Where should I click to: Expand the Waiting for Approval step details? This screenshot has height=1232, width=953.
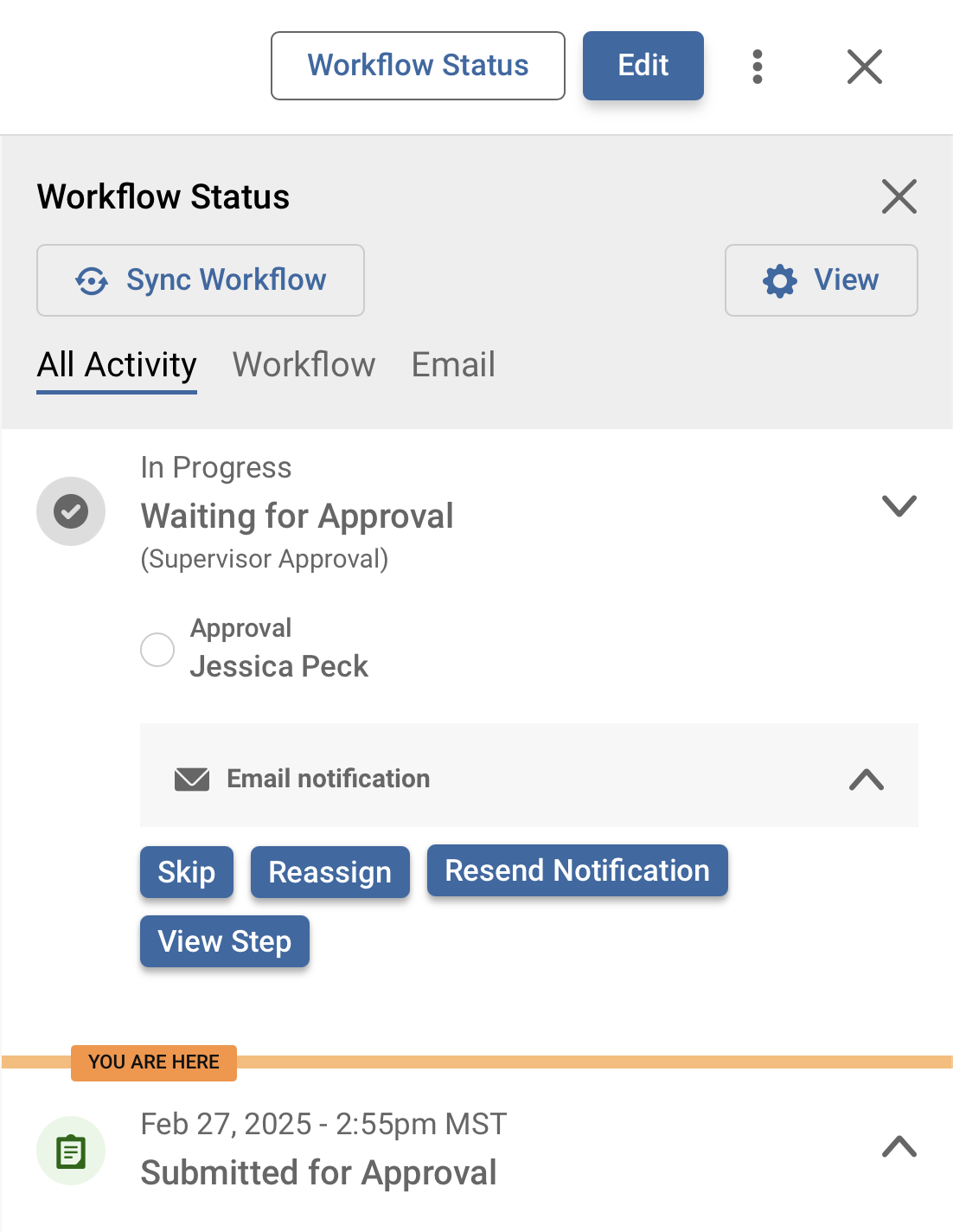click(899, 505)
